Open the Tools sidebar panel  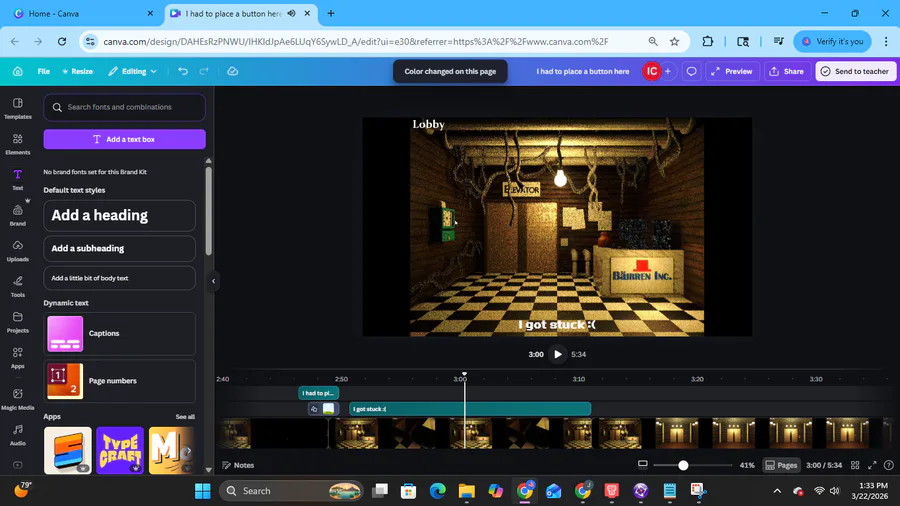18,286
